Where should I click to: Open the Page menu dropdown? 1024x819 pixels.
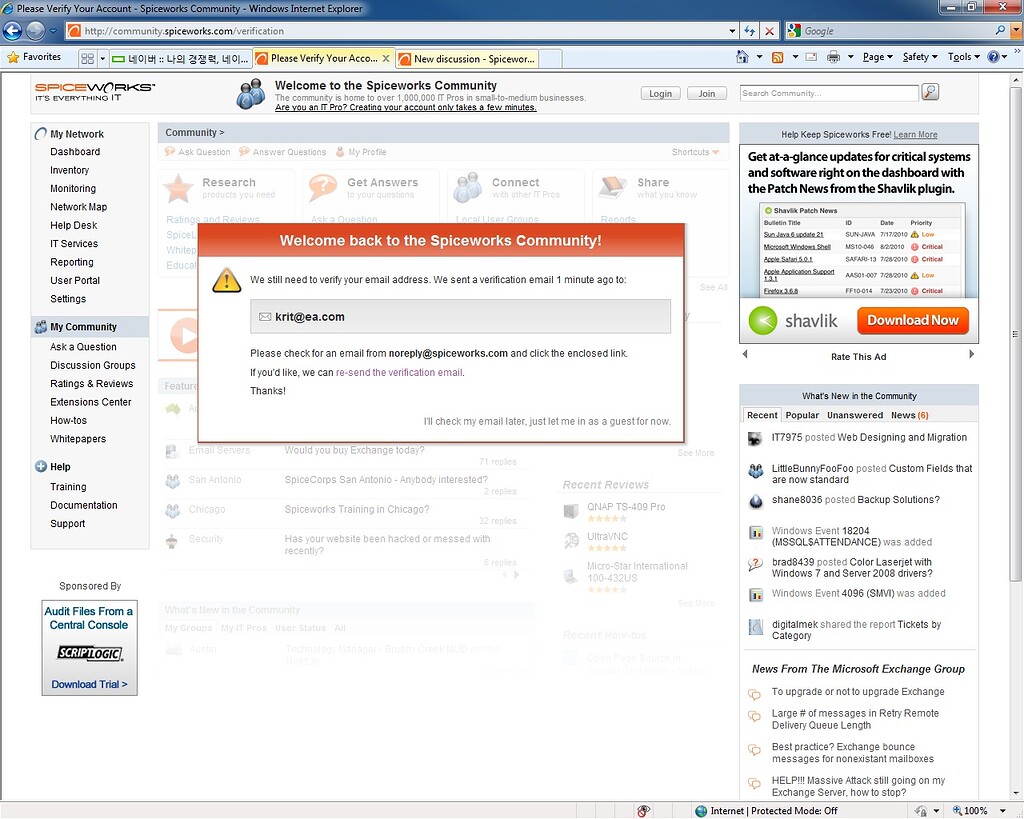(x=874, y=57)
